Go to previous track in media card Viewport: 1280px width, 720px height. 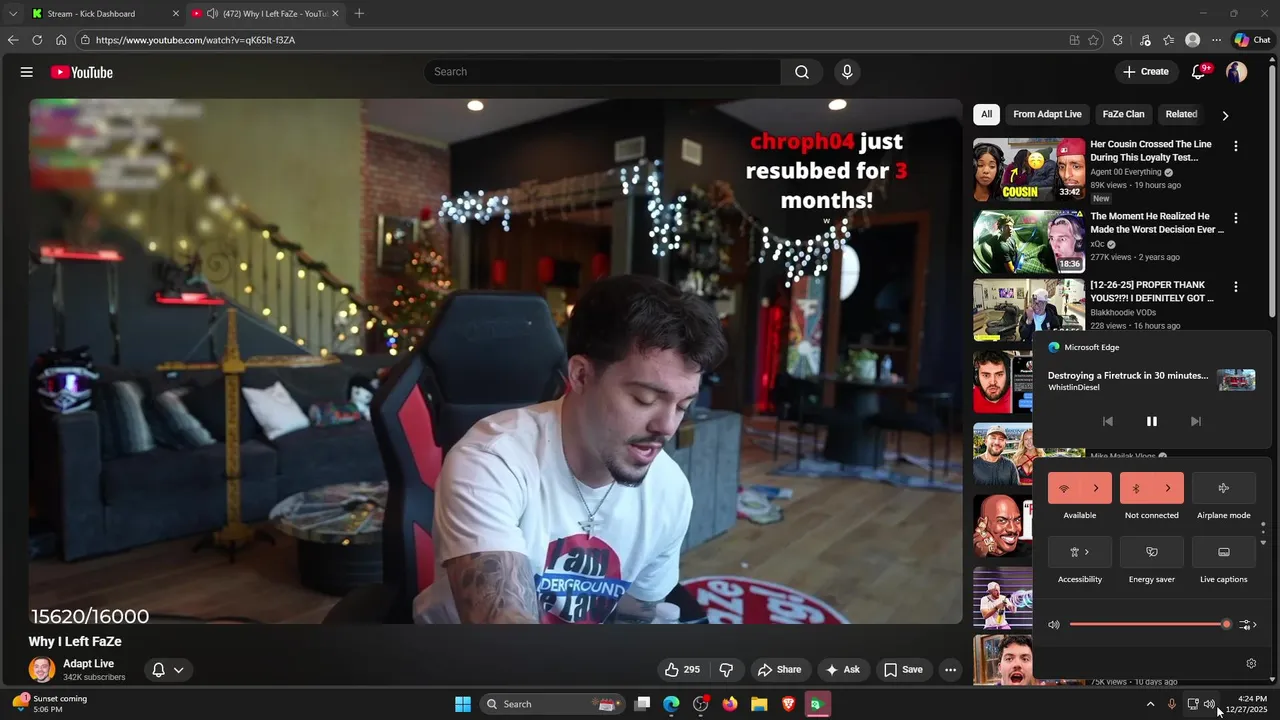coord(1107,421)
